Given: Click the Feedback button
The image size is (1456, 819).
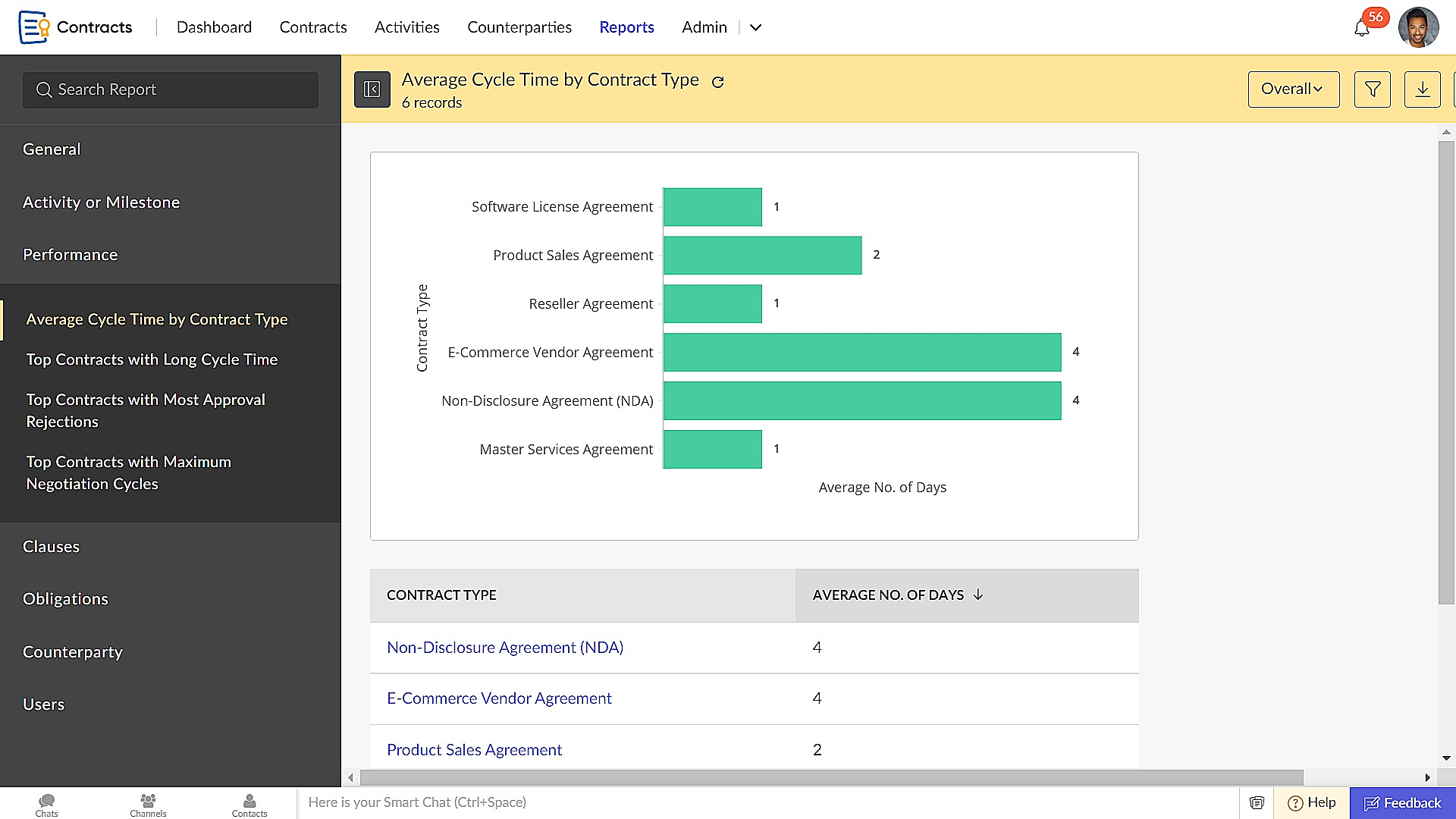Looking at the screenshot, I should coord(1402,803).
